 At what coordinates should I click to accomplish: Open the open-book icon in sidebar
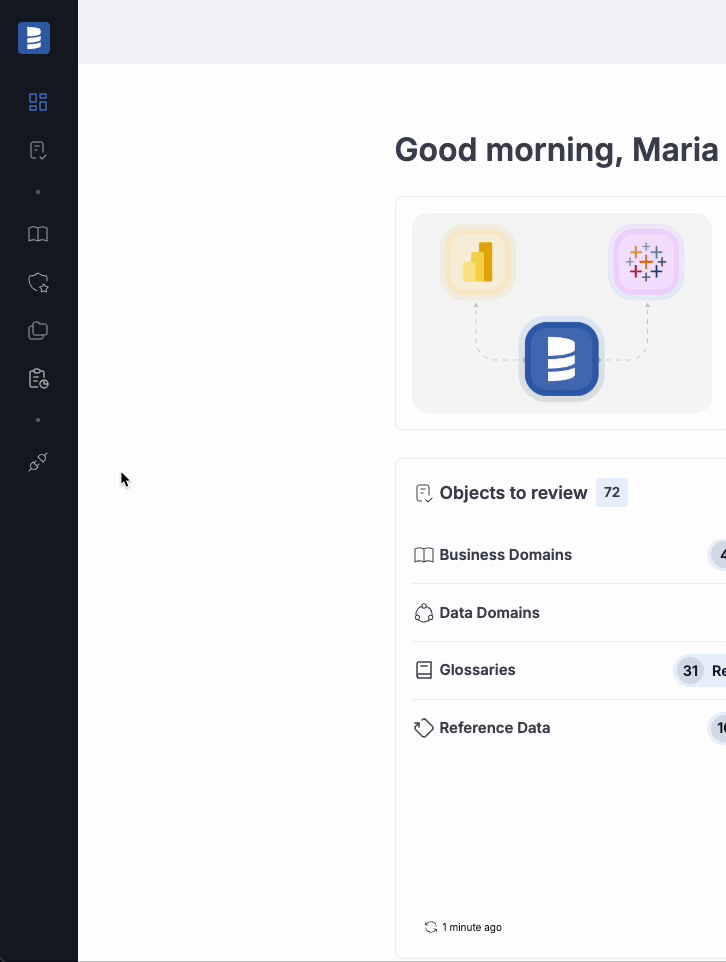[38, 234]
